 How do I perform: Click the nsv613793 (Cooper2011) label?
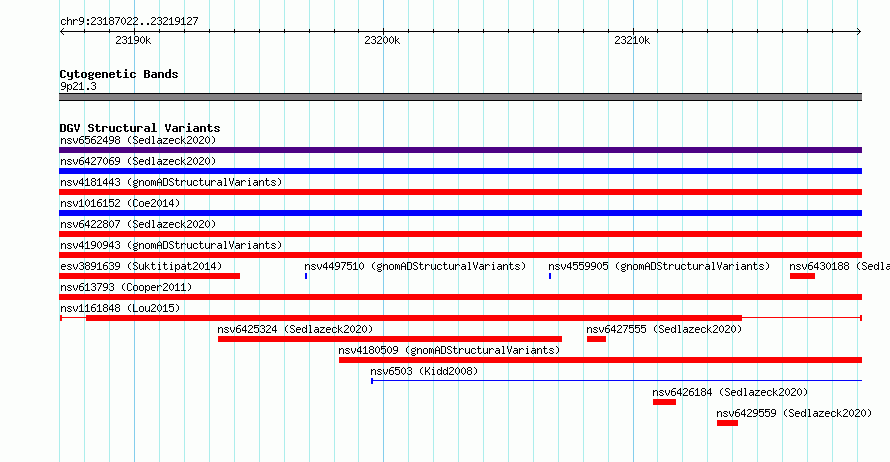click(126, 287)
